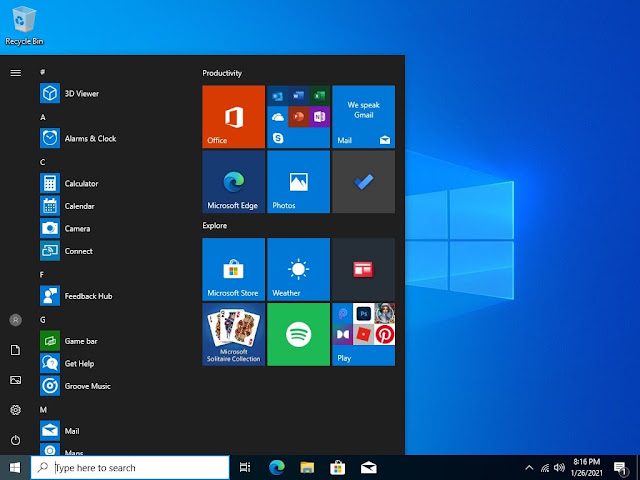Open Microsoft Store from the taskbar
This screenshot has height=480, width=640.
pyautogui.click(x=338, y=467)
